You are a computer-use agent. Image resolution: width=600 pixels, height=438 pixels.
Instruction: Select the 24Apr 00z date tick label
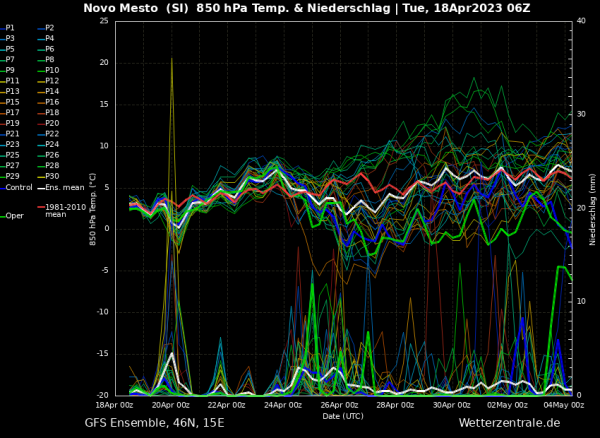(x=284, y=405)
